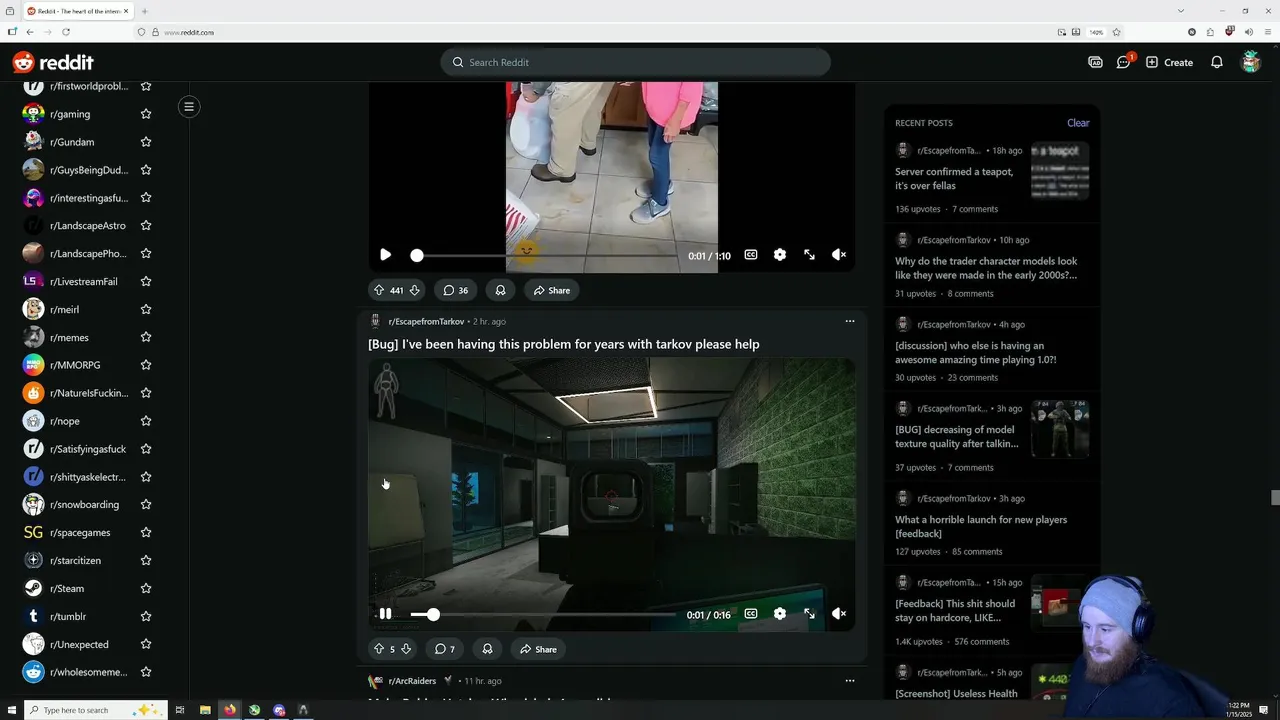The width and height of the screenshot is (1280, 720).
Task: Favorite r/snowboarding with its star
Action: 146,504
